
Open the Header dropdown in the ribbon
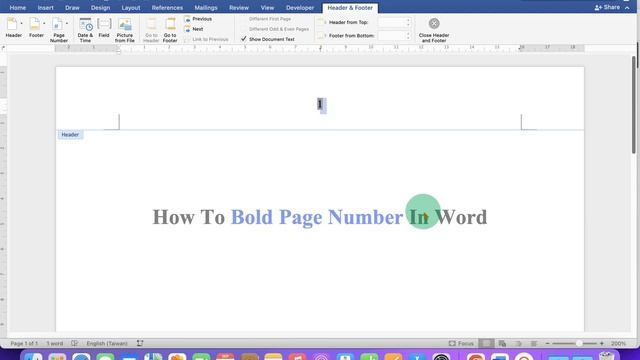(14, 28)
